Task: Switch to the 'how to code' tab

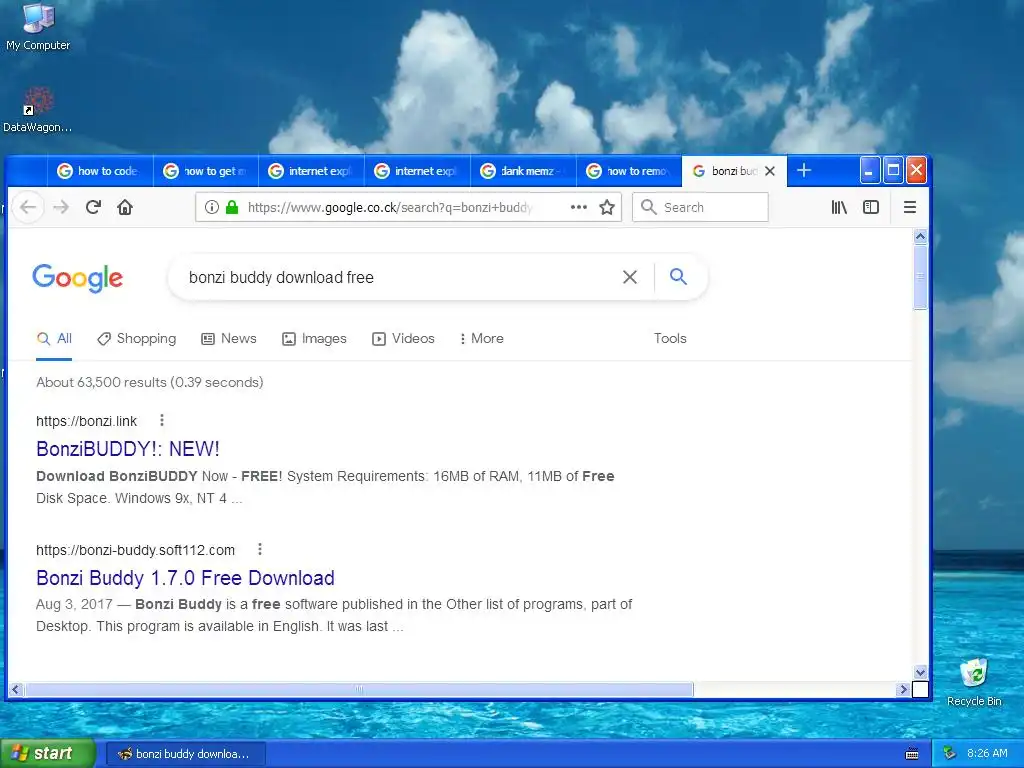Action: click(100, 171)
